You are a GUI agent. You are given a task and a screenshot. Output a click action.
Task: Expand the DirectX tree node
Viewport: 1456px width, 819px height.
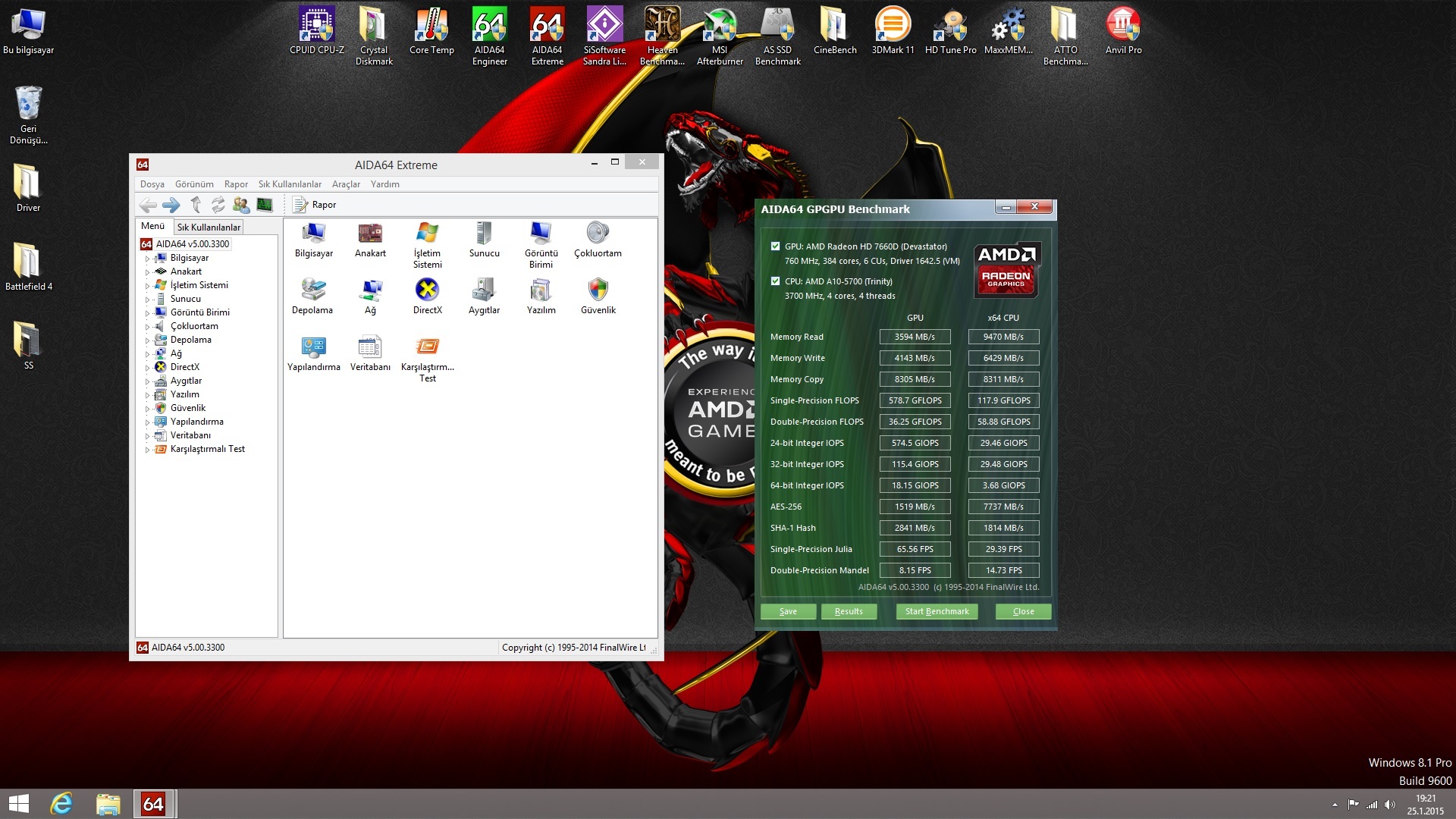pyautogui.click(x=147, y=368)
